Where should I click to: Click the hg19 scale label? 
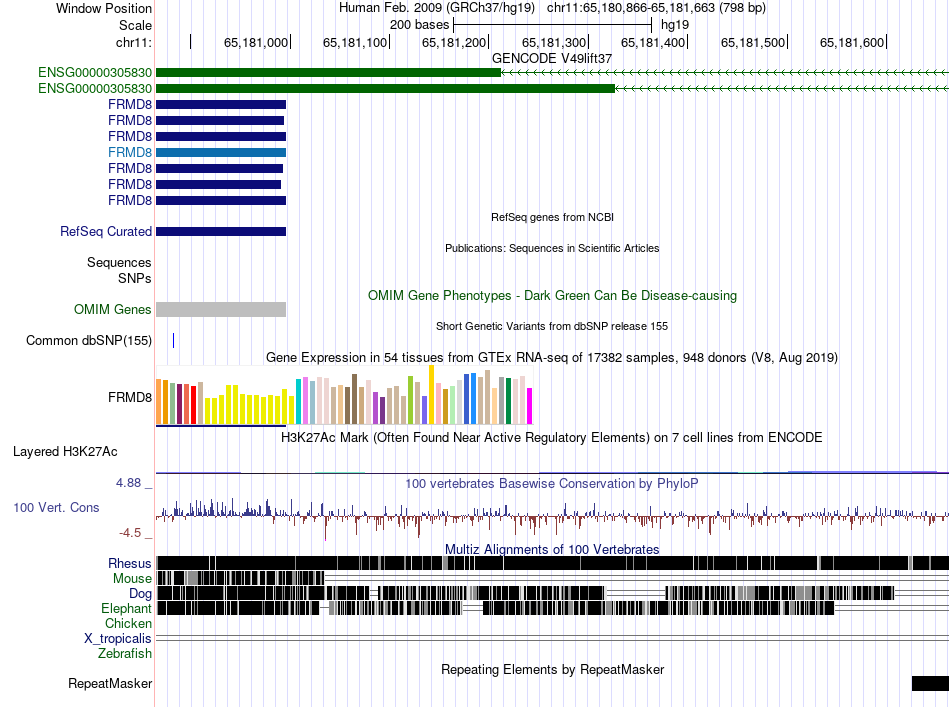coord(674,25)
